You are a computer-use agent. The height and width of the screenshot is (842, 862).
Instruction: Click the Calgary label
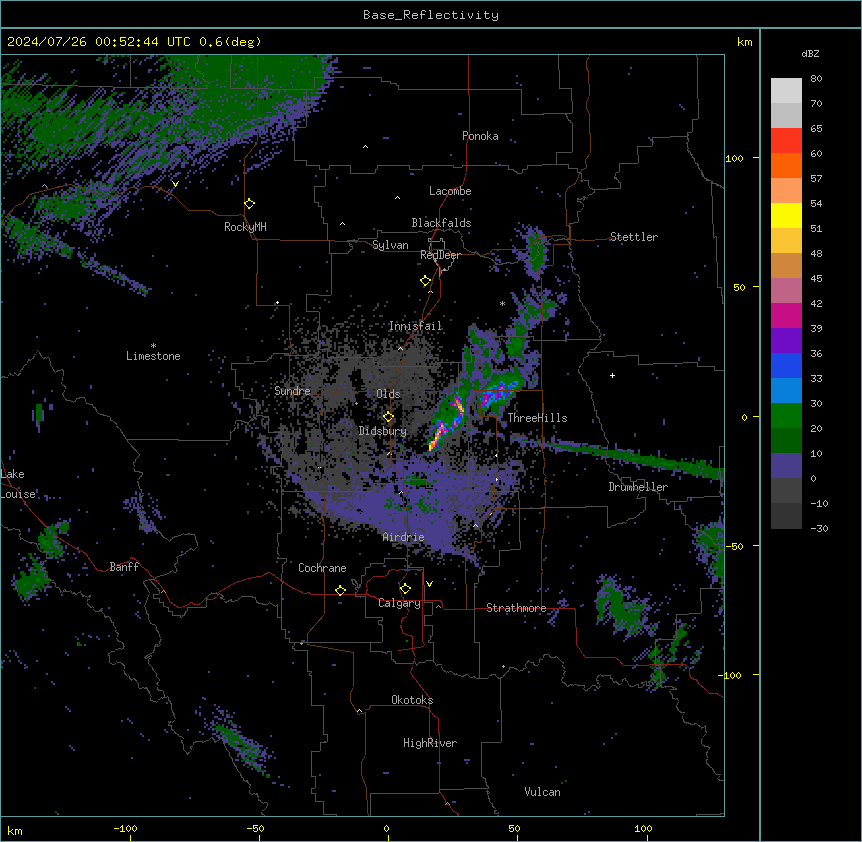coord(399,603)
